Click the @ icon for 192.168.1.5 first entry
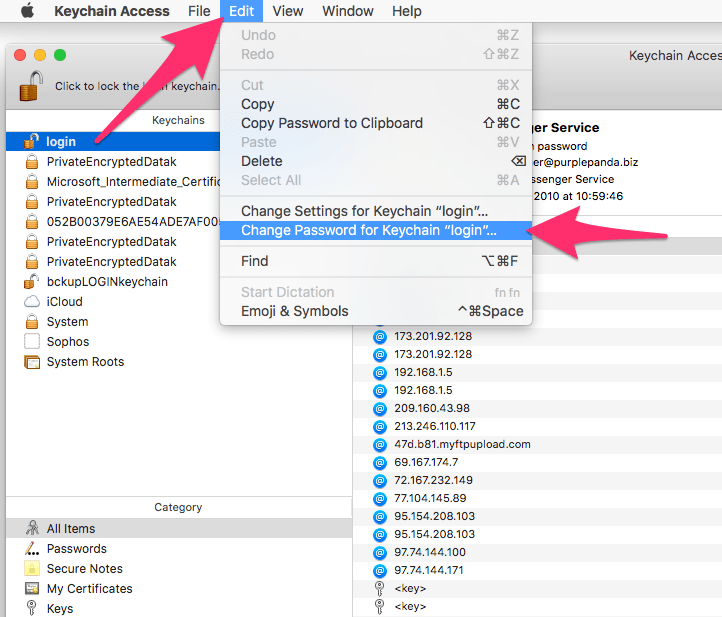 tap(379, 373)
